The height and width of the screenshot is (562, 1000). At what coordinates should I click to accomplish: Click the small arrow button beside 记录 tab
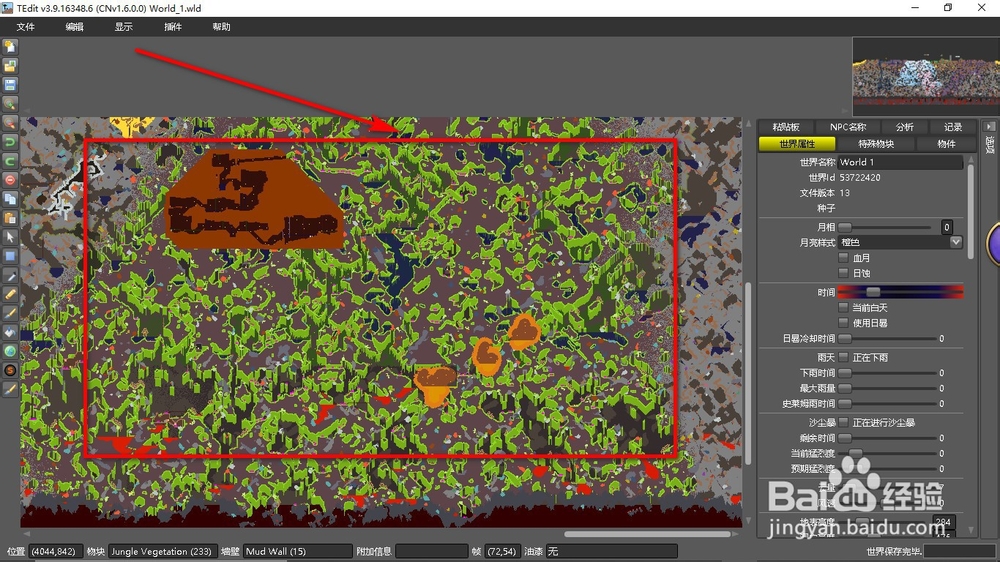[989, 127]
